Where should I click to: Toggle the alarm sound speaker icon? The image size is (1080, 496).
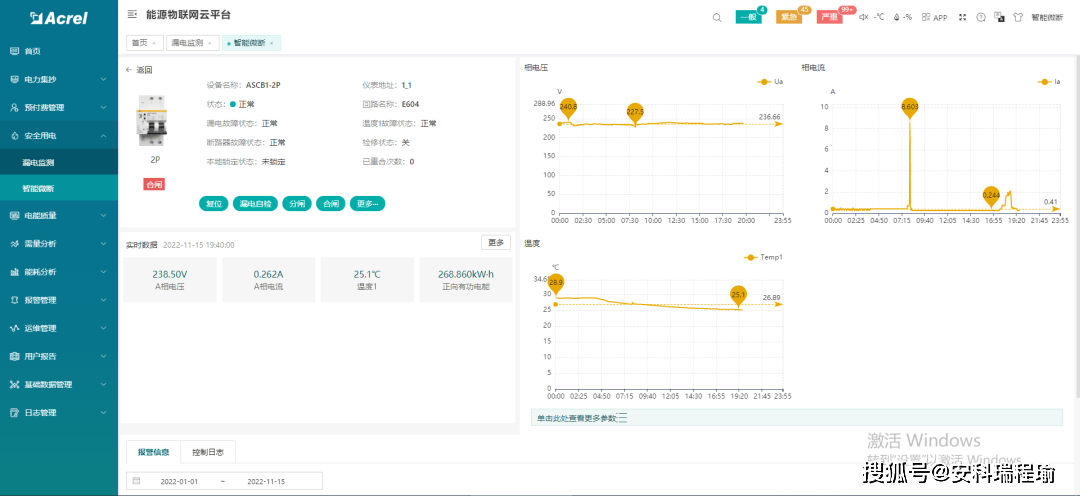(x=864, y=17)
